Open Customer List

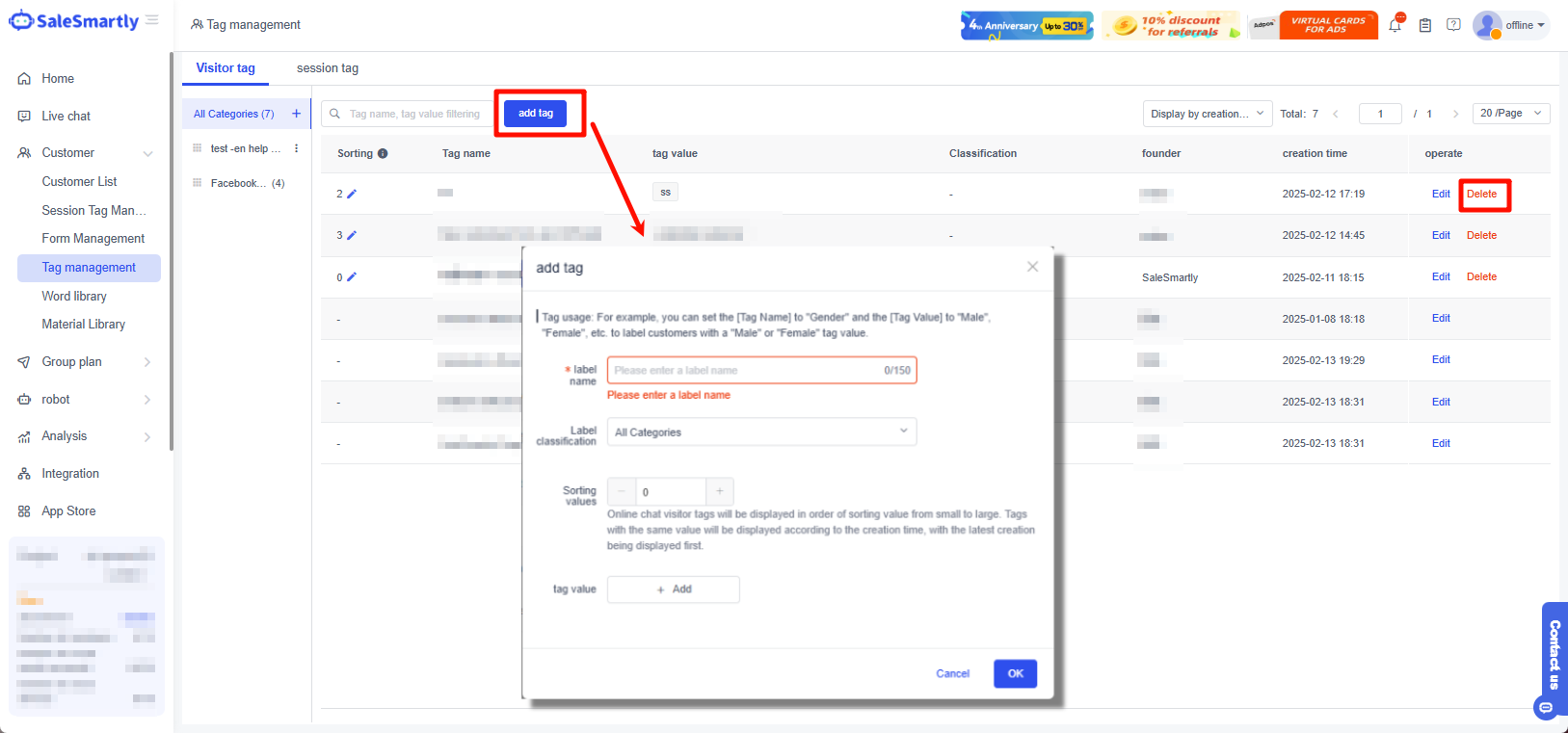click(x=79, y=182)
